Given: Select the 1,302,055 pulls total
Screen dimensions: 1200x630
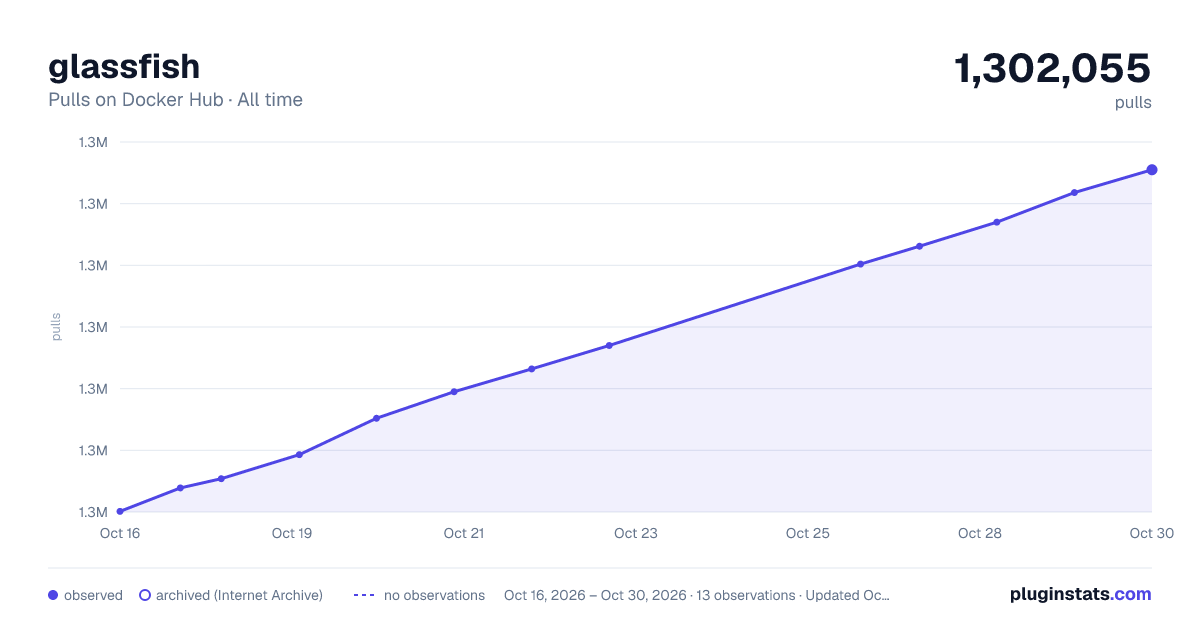Looking at the screenshot, I should click(x=1052, y=69).
